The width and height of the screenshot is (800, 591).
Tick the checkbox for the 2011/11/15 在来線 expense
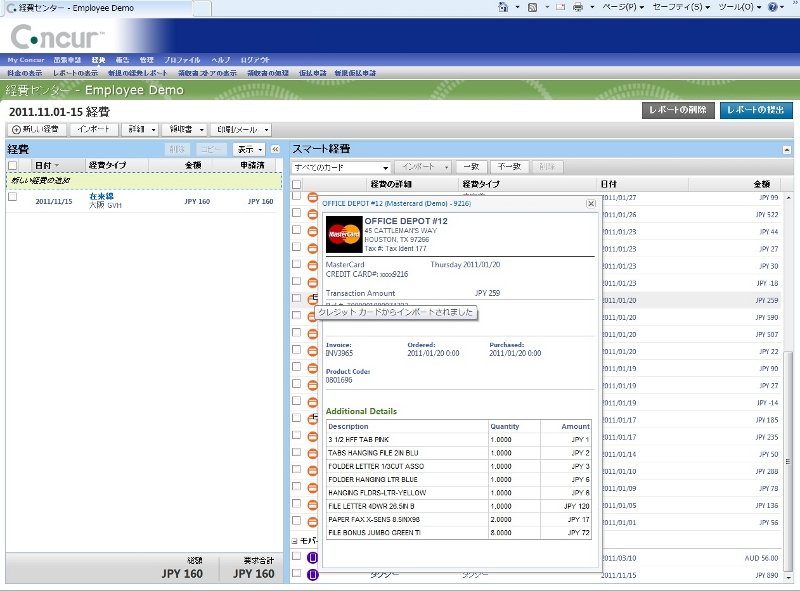tap(13, 197)
